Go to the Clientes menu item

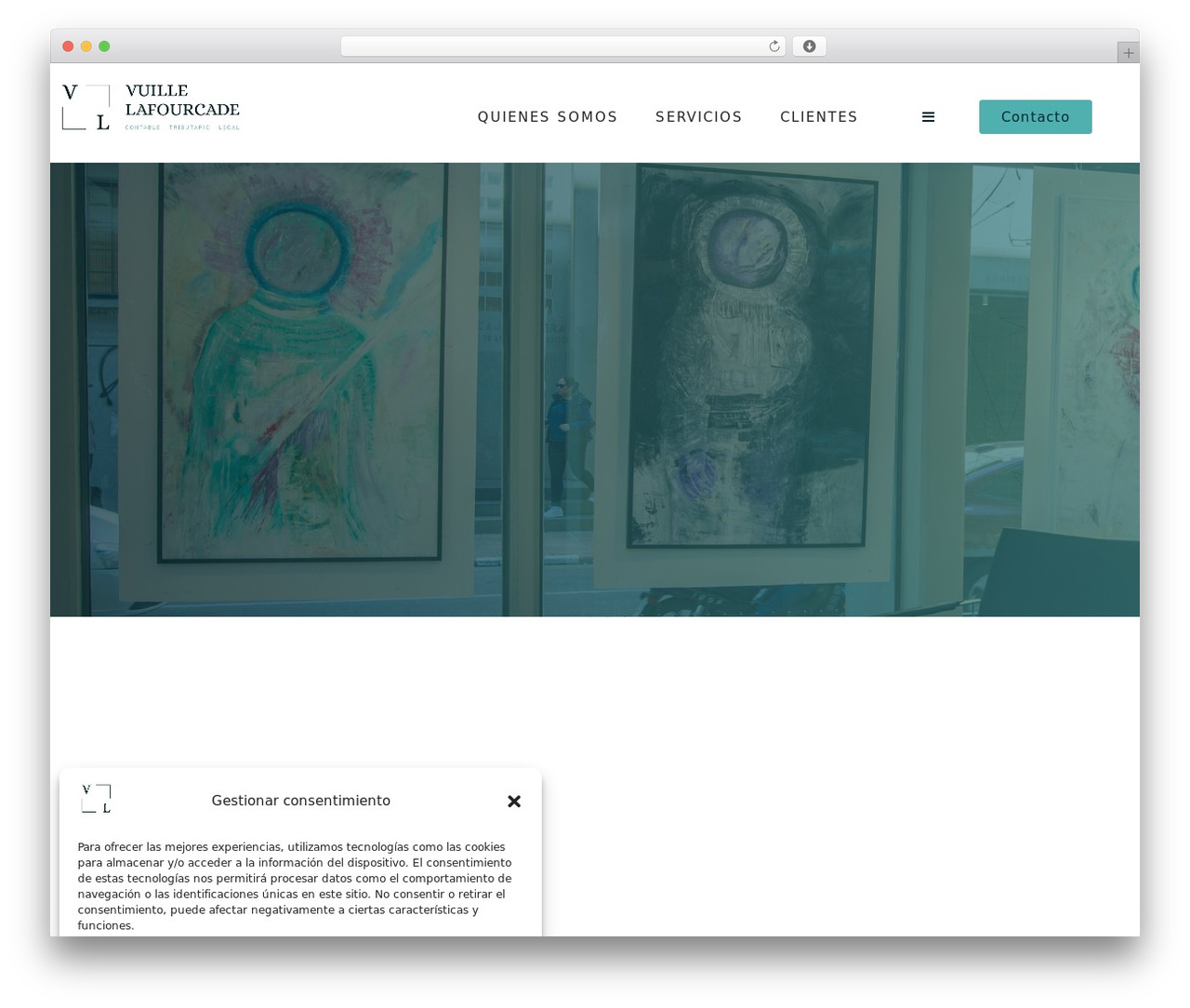tap(819, 117)
